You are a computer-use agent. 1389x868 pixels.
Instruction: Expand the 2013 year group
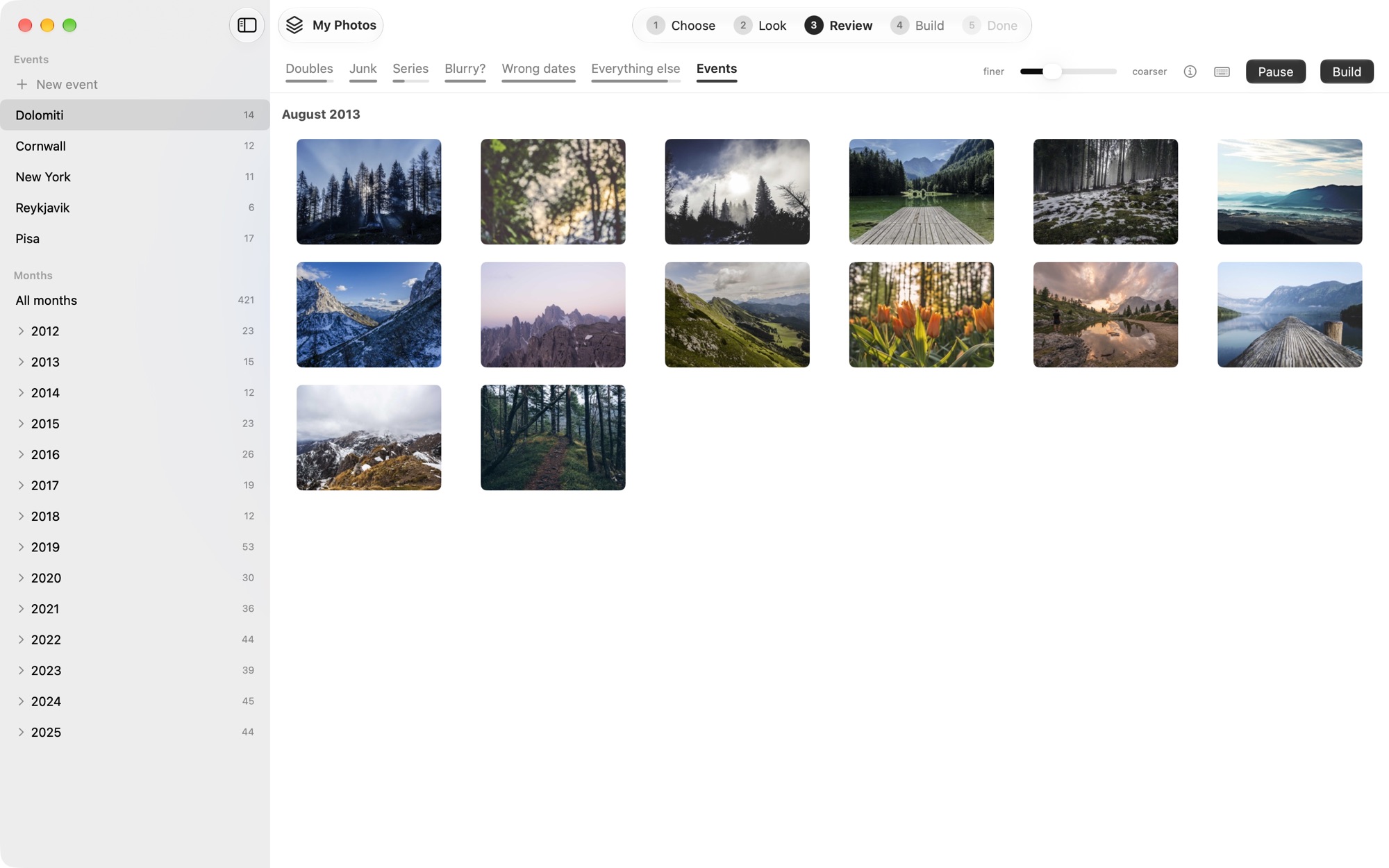(x=21, y=362)
